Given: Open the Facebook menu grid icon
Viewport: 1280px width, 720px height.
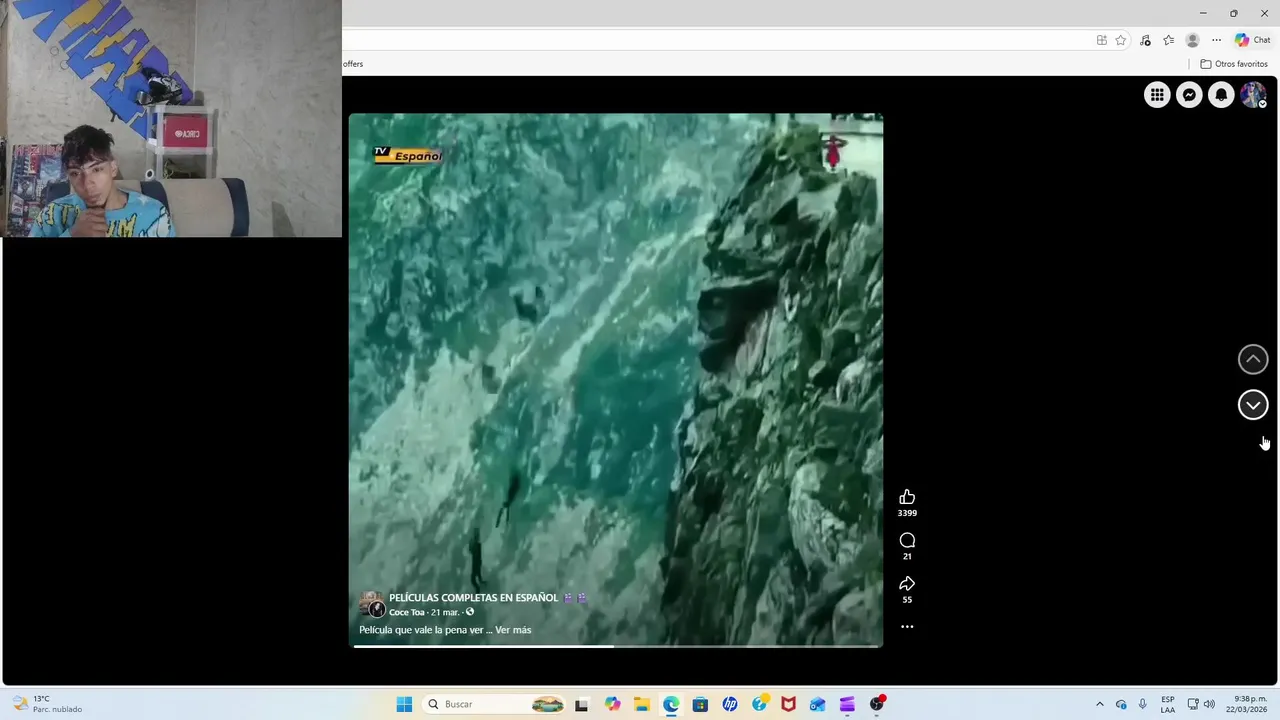Looking at the screenshot, I should [x=1157, y=95].
